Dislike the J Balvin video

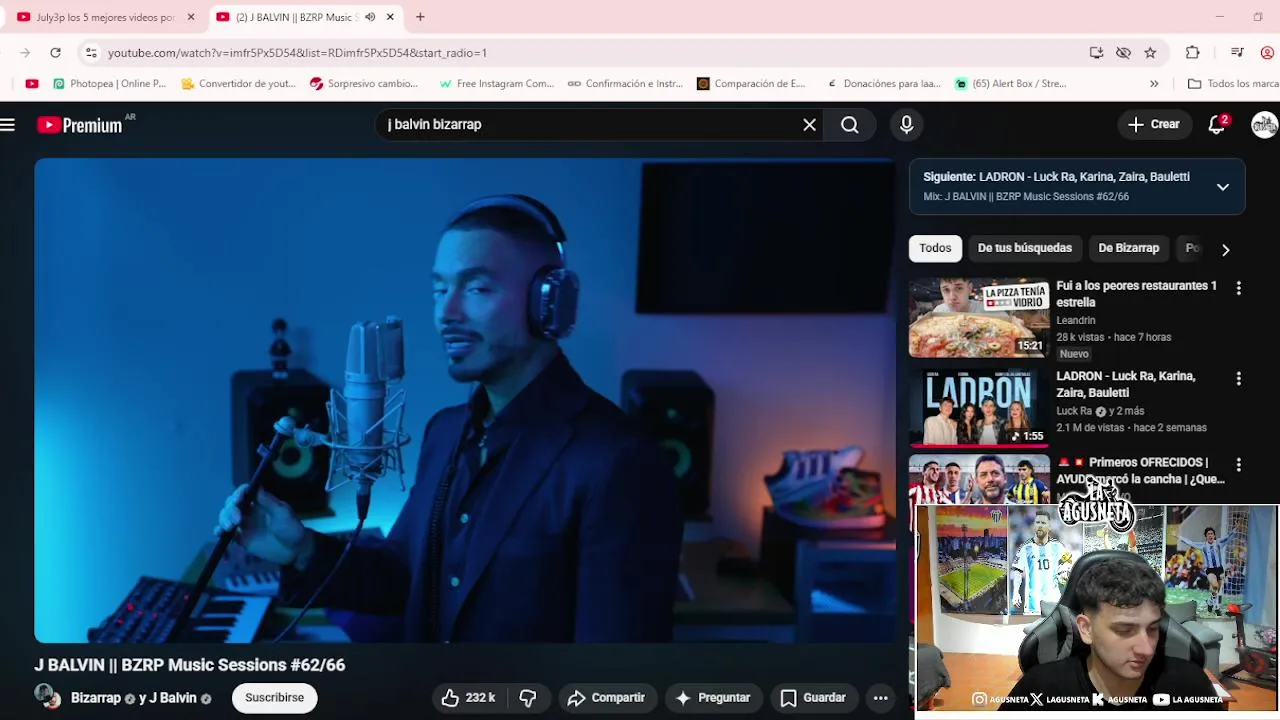click(x=528, y=698)
